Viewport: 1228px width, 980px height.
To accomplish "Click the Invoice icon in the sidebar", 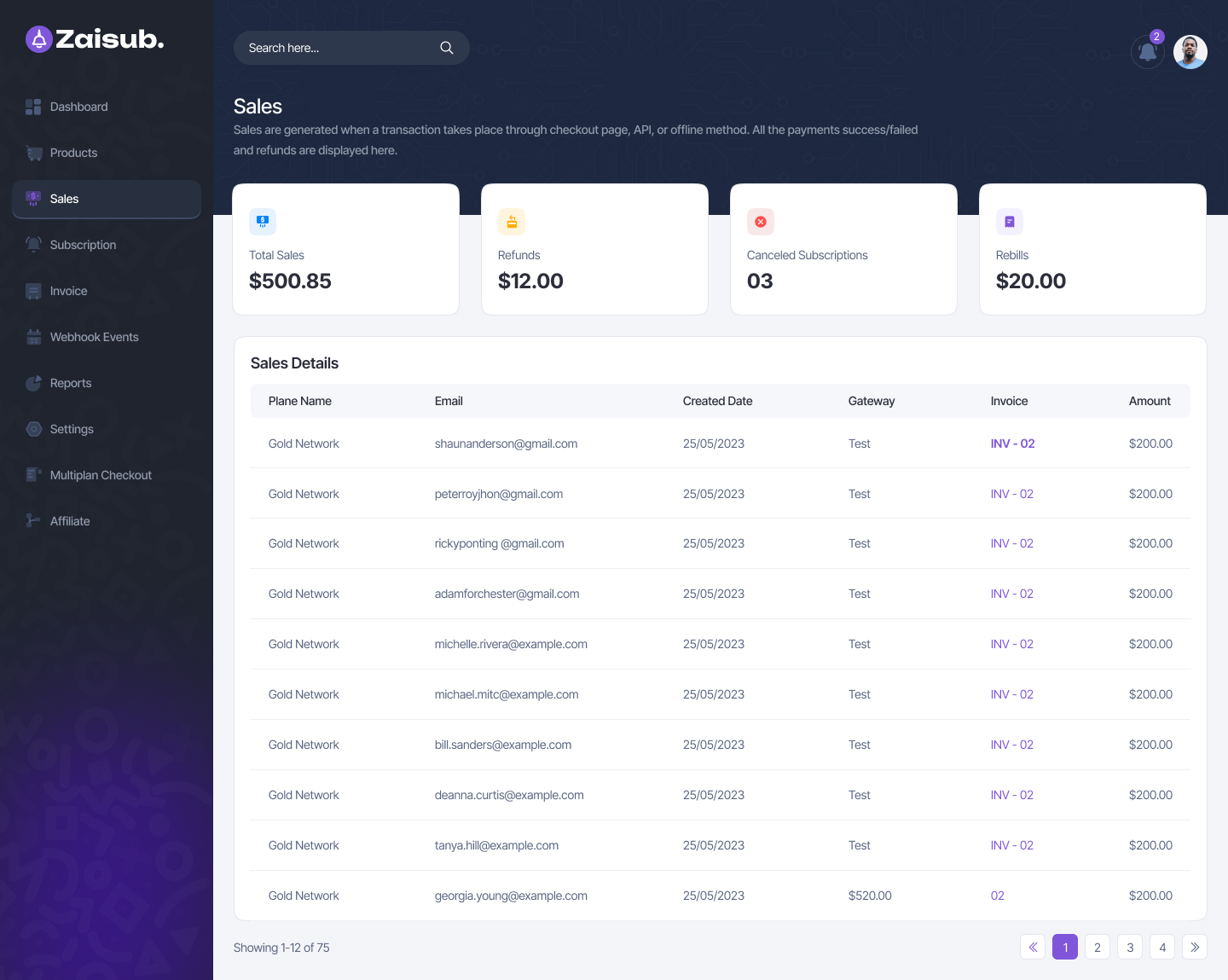I will [34, 291].
